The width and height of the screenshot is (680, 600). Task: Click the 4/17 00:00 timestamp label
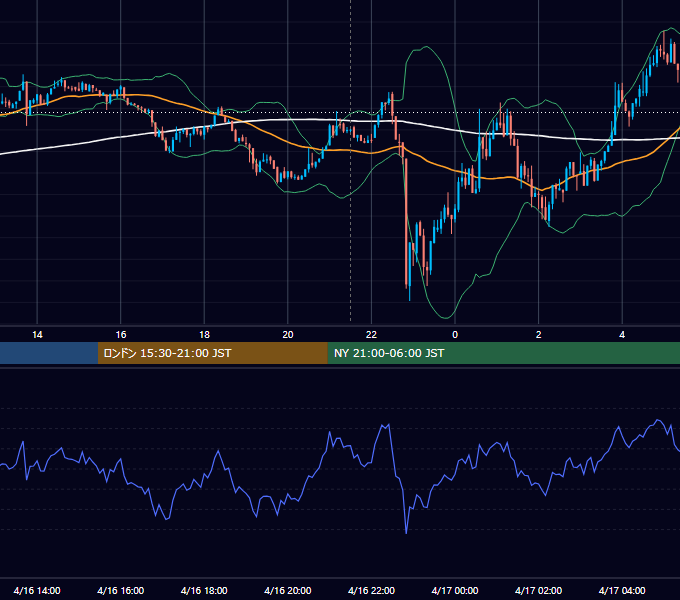point(455,590)
